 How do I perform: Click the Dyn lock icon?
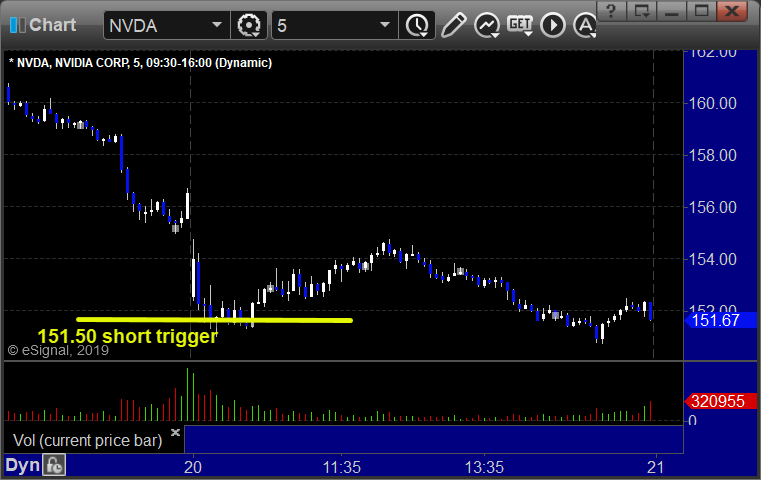tap(54, 465)
